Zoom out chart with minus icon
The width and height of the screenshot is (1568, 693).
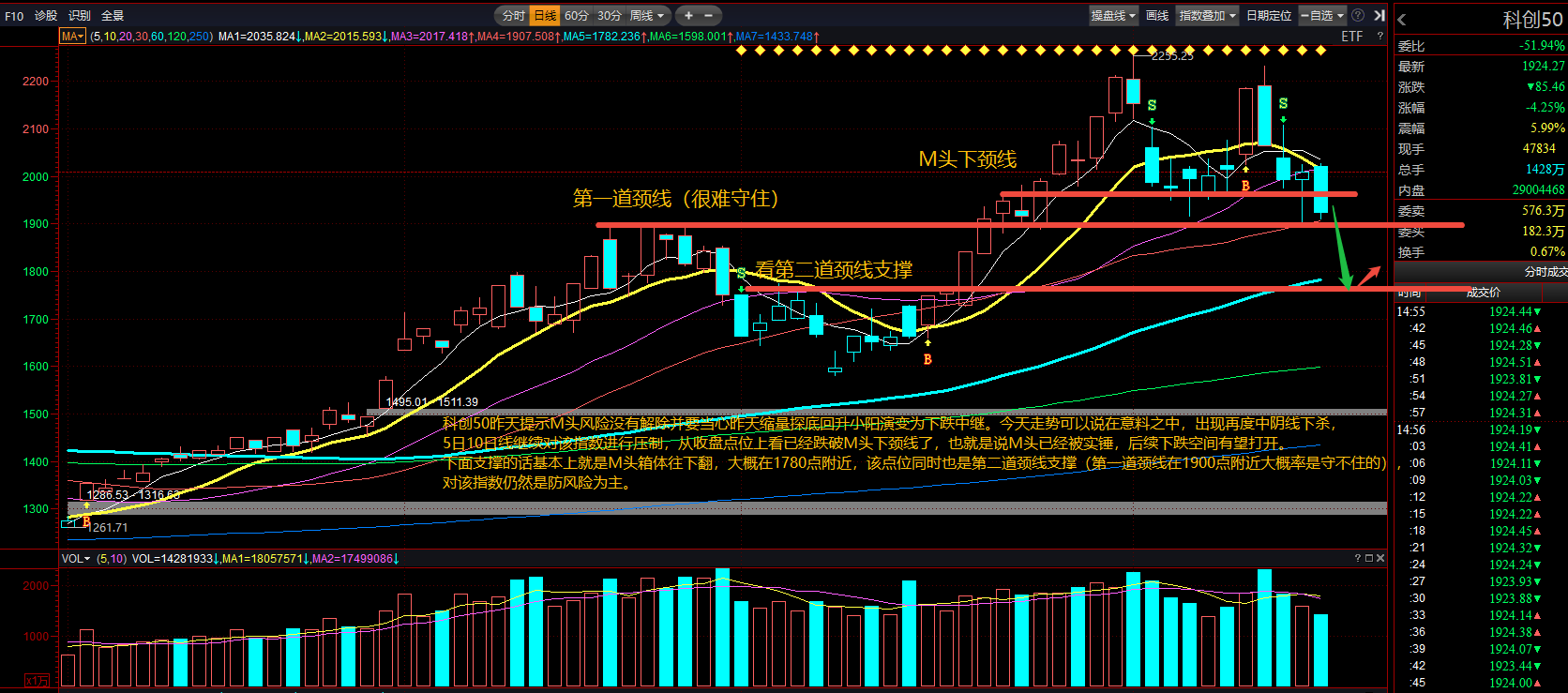coord(708,15)
